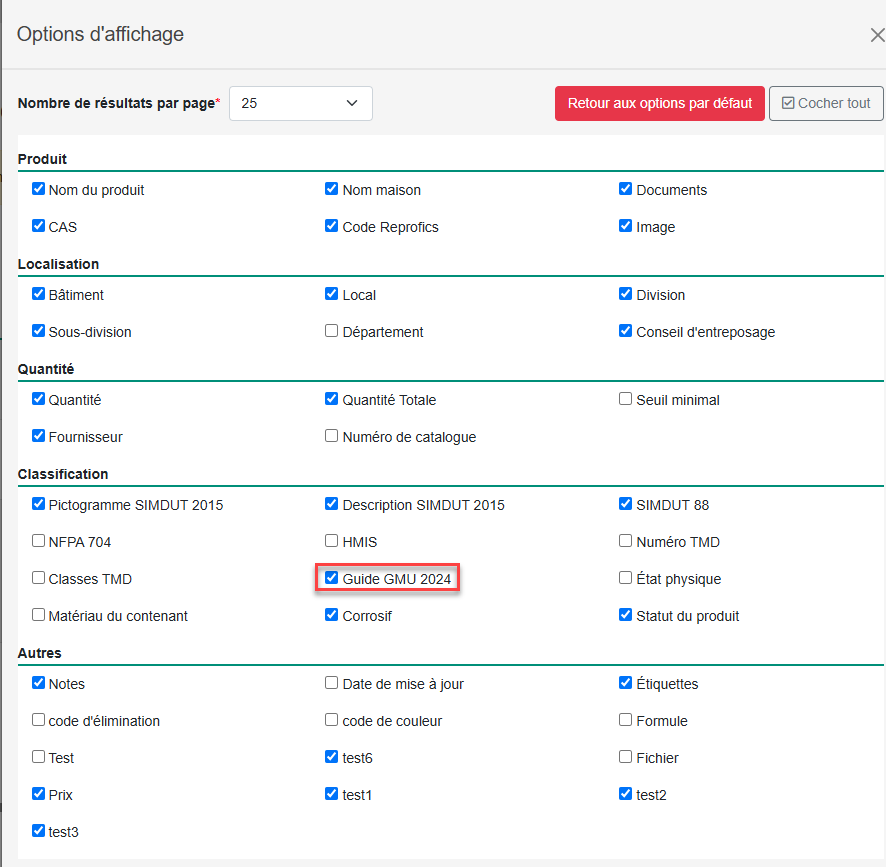Viewport: 886px width, 867px height.
Task: Check the Seuil minimal option
Action: click(626, 399)
